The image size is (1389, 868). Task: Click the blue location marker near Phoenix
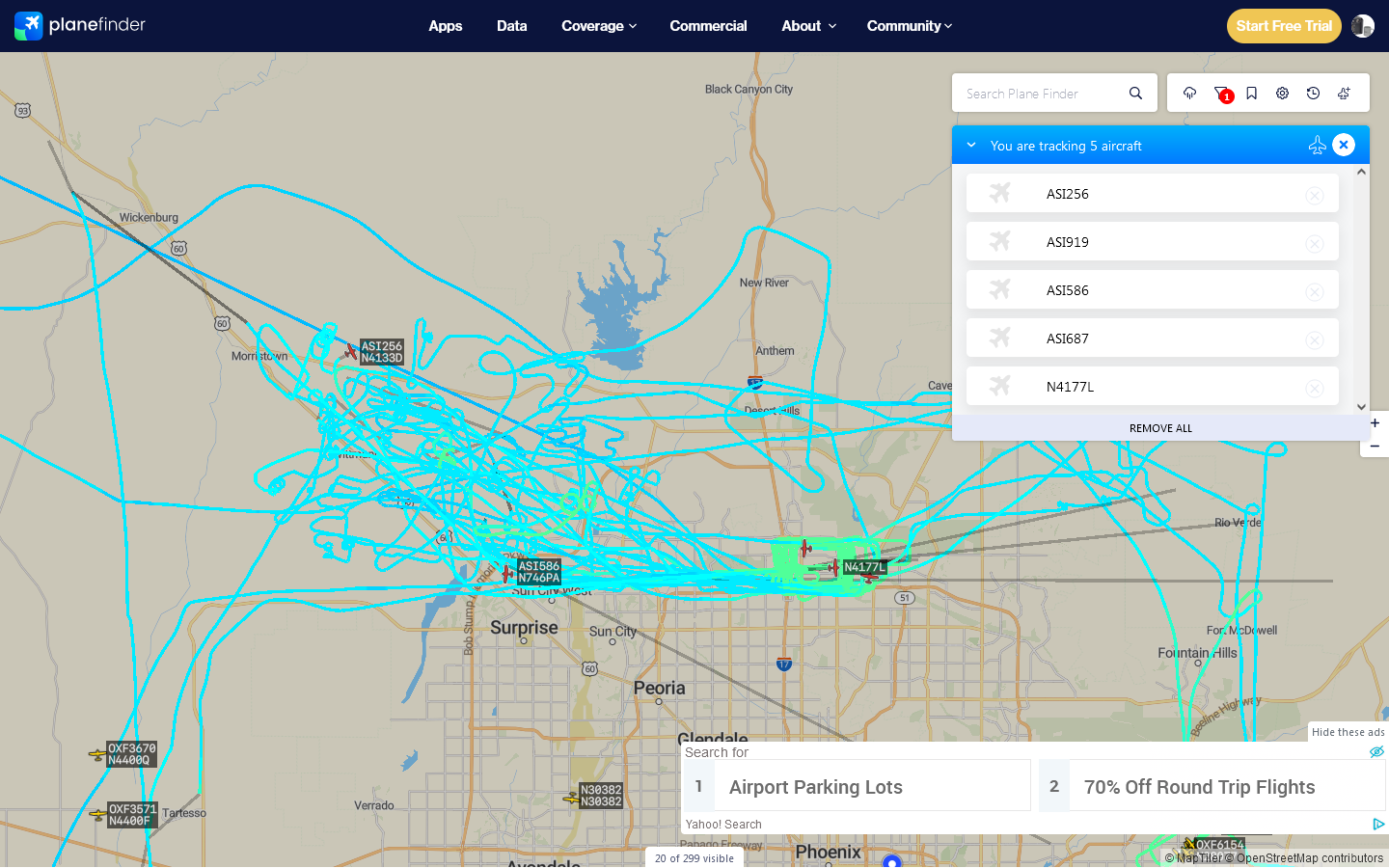pos(892,861)
